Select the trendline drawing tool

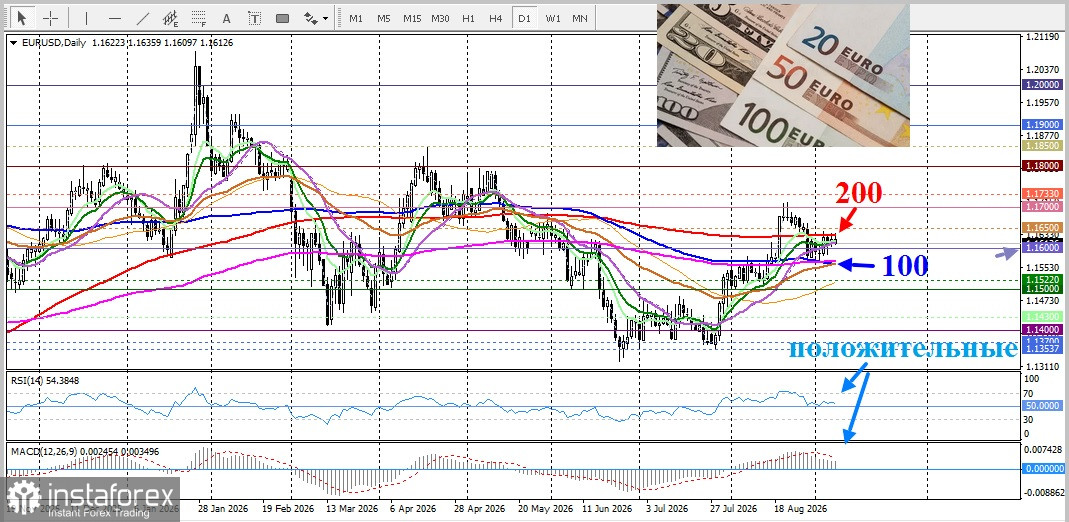click(x=142, y=18)
